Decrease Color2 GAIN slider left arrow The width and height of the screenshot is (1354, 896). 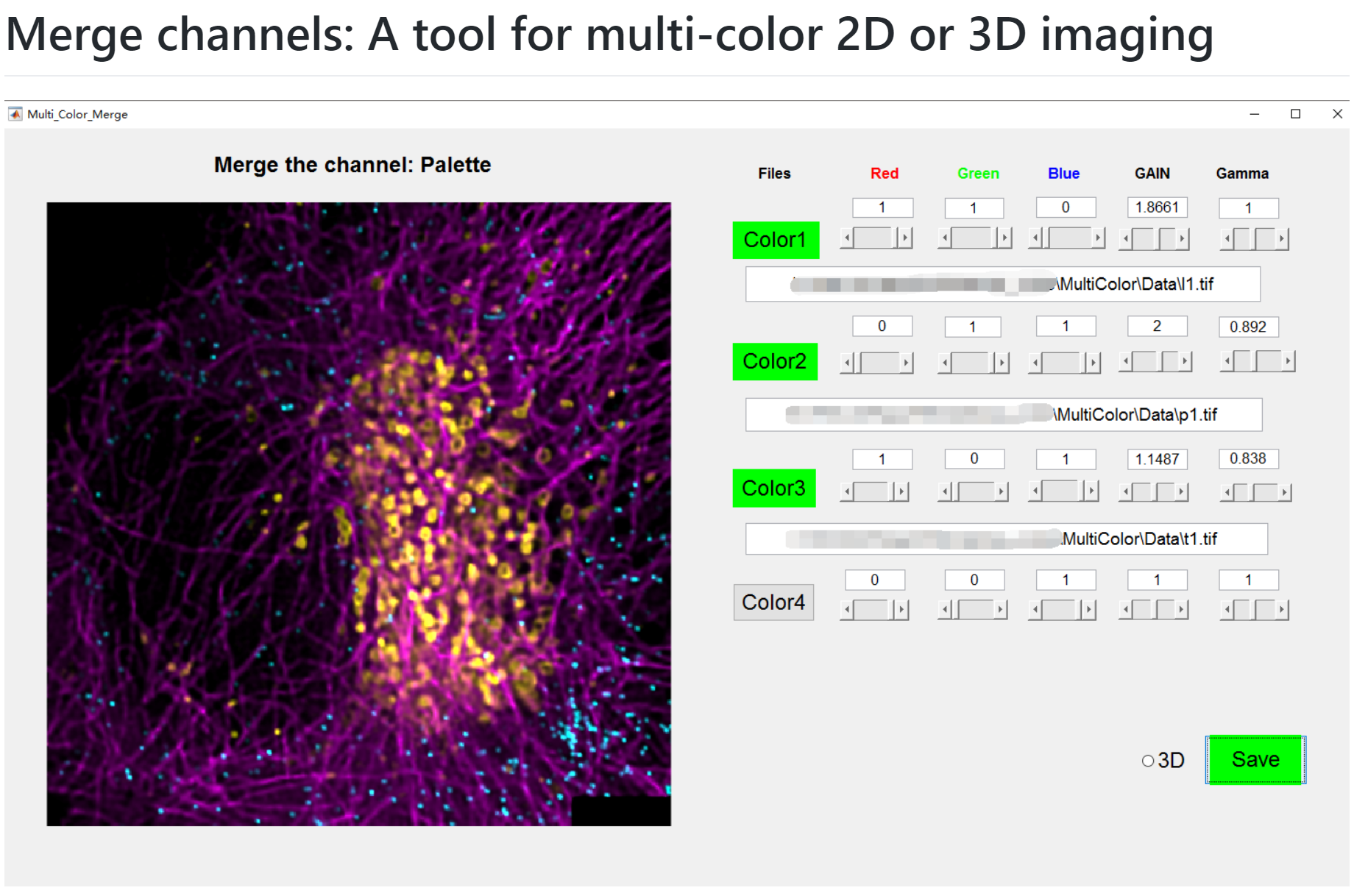coord(1125,361)
